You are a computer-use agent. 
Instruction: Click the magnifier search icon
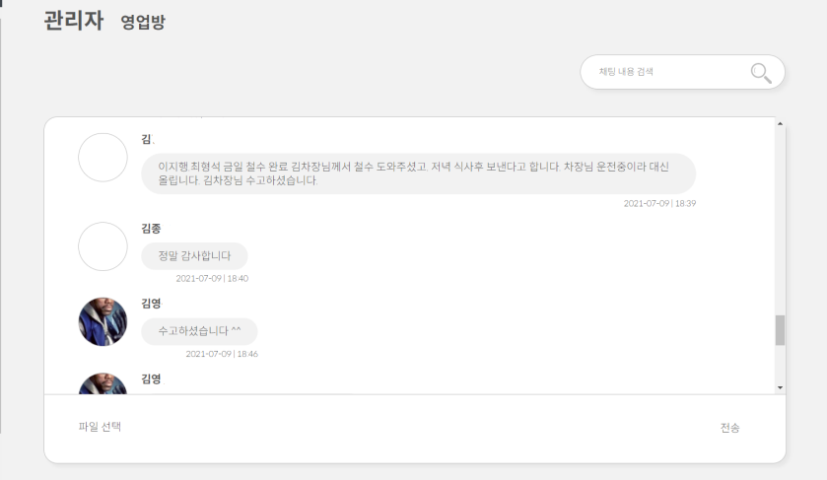761,73
